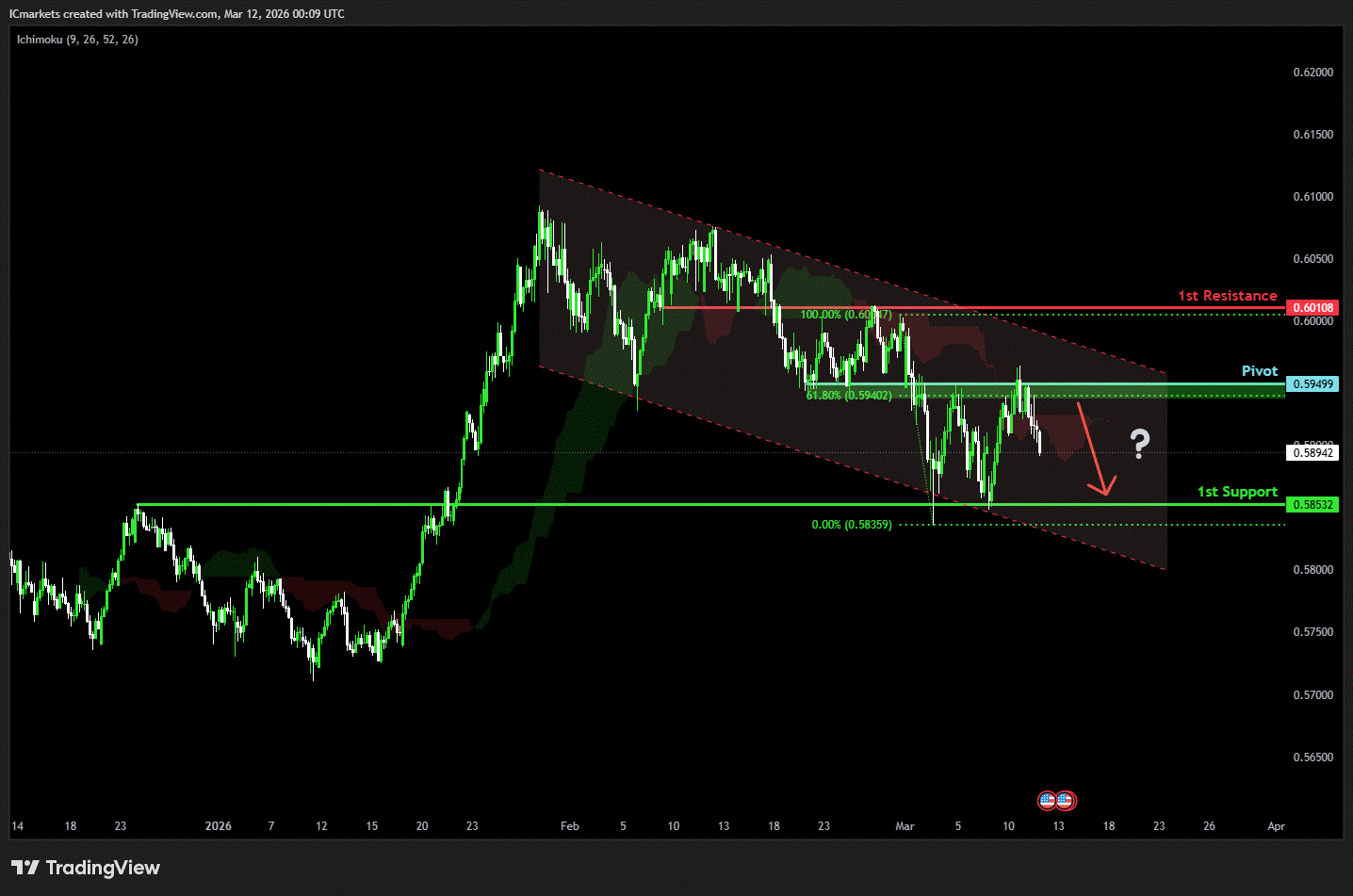Click the left US flag economic event icon
The width and height of the screenshot is (1353, 896).
(1047, 801)
